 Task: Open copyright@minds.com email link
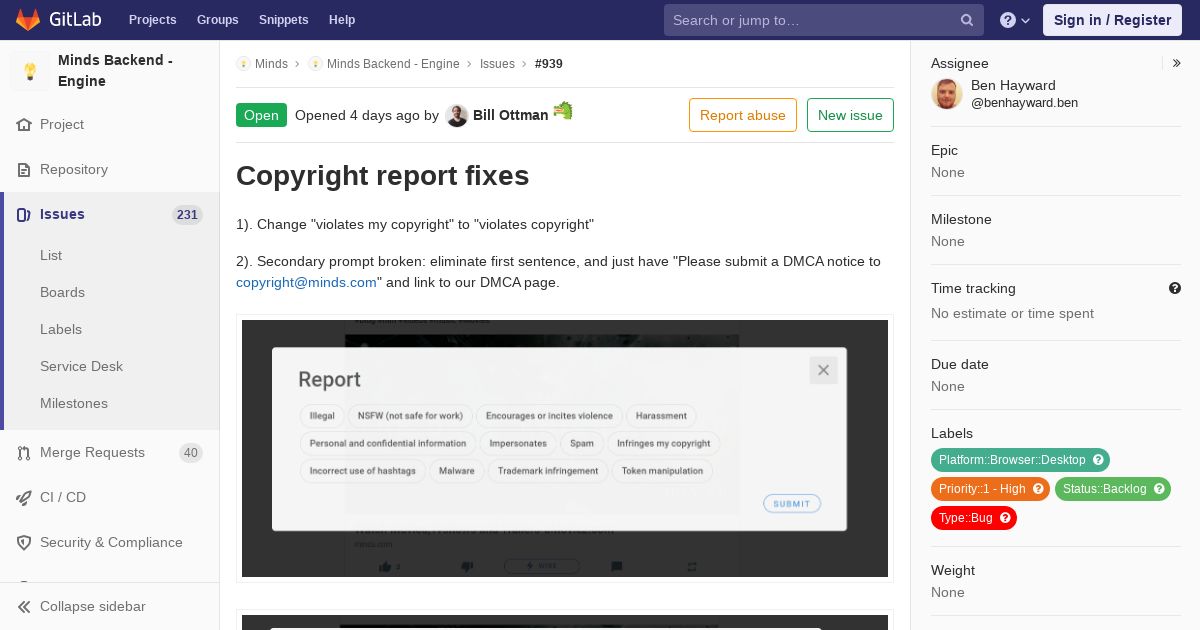coord(306,283)
